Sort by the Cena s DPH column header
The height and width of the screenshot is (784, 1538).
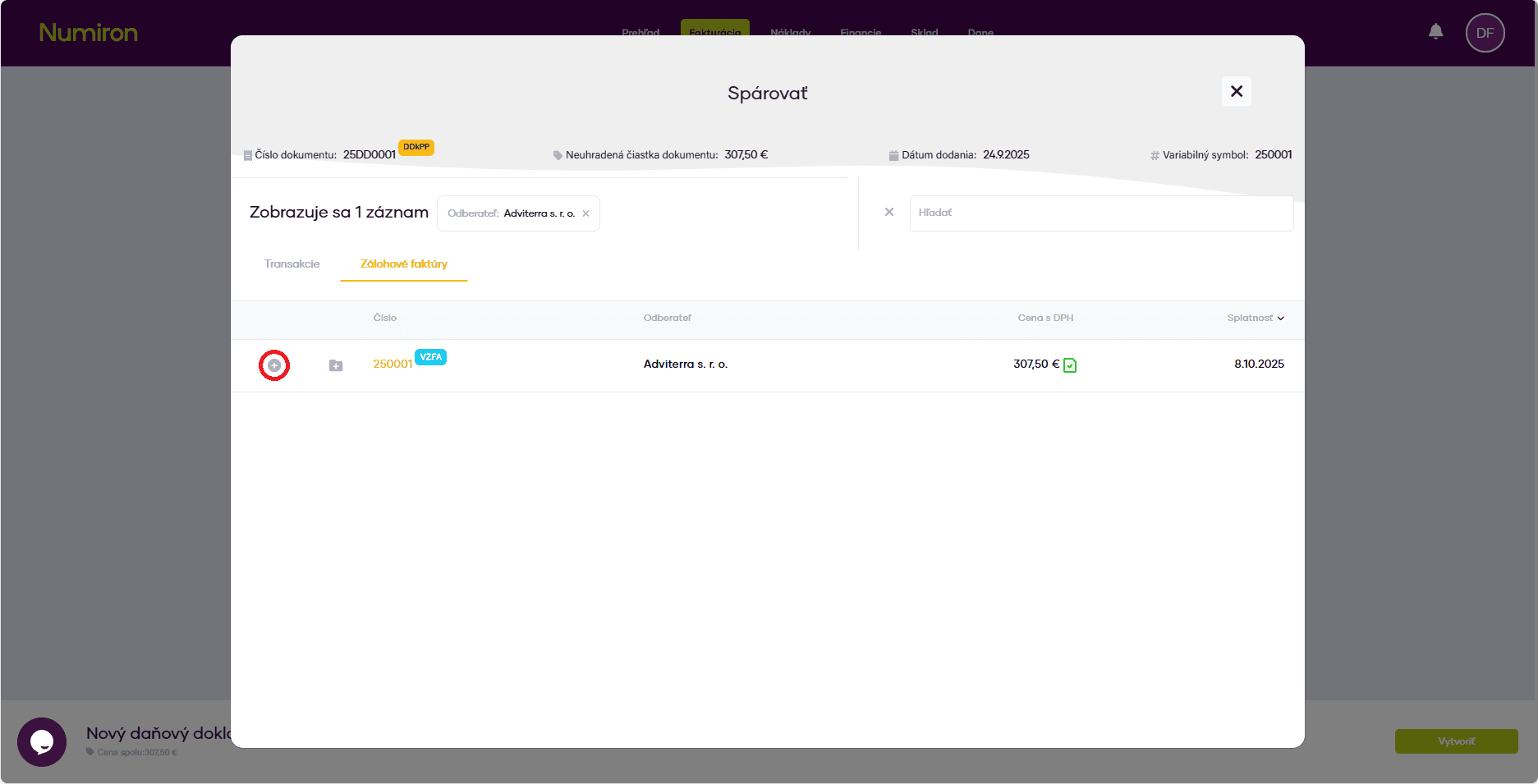tap(1045, 318)
